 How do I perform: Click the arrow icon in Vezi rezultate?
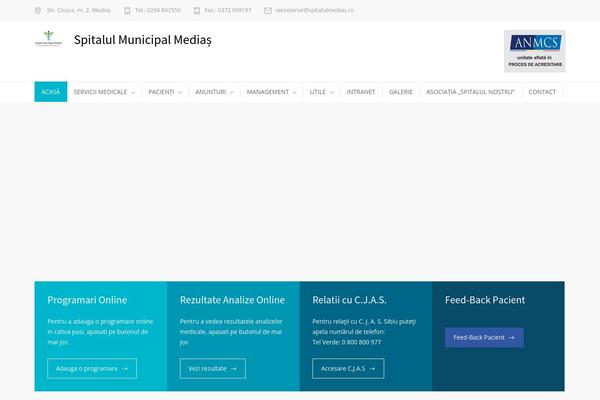coord(233,369)
